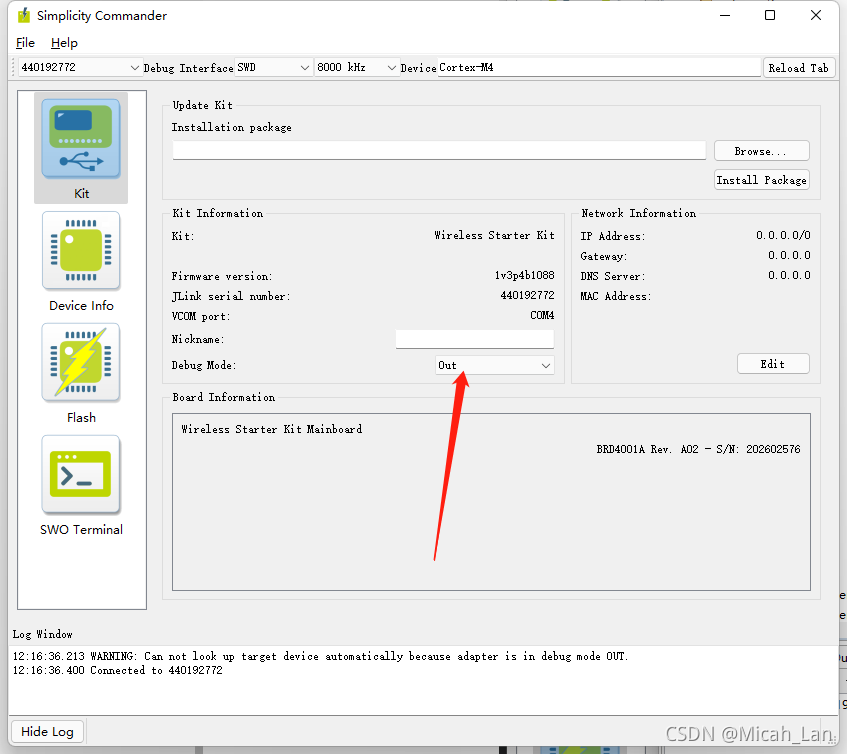Minimize the Simplicity Commander window
This screenshot has height=754, width=847.
click(x=725, y=16)
